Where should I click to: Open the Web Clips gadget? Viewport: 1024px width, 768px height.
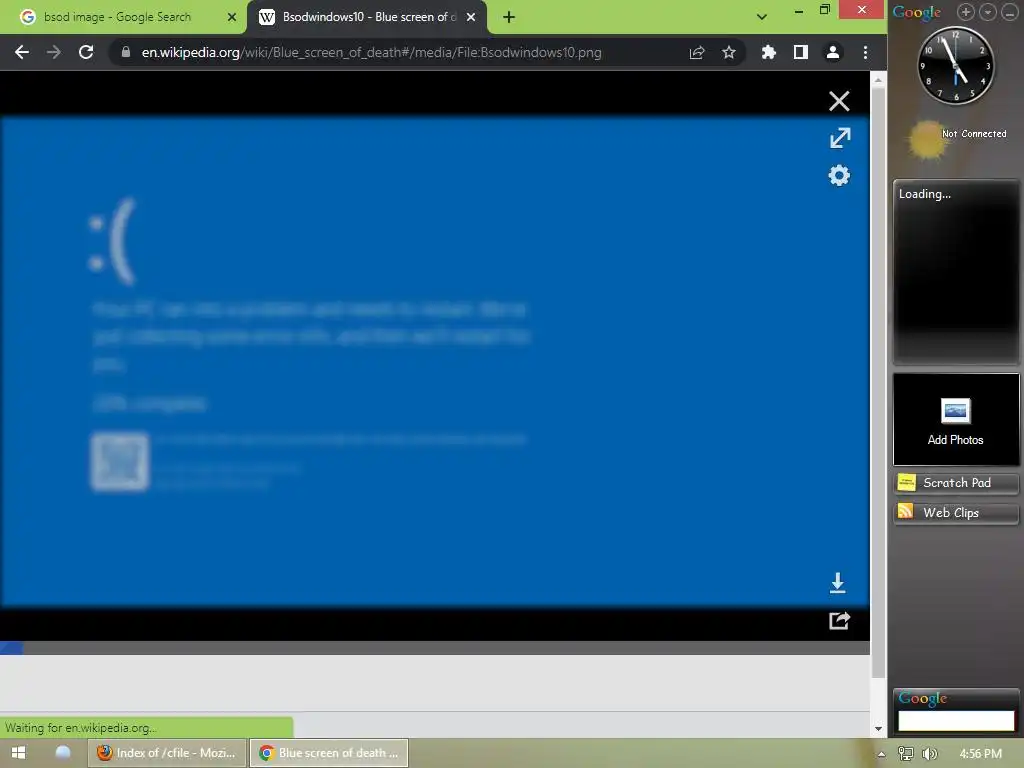[x=956, y=513]
